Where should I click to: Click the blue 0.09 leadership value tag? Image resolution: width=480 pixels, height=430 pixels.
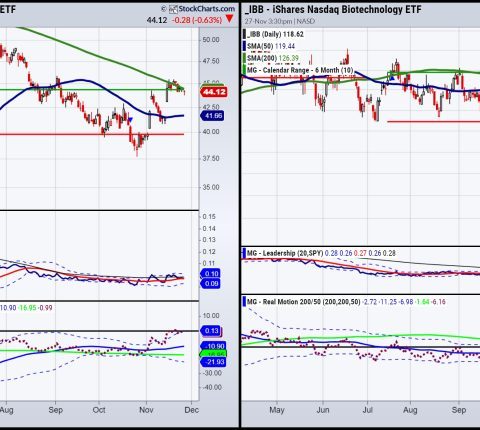click(x=210, y=284)
